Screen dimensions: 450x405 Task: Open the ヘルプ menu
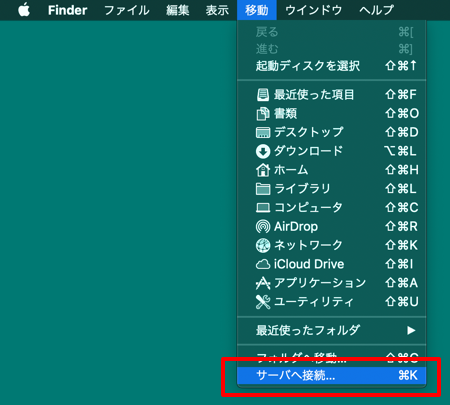point(377,10)
